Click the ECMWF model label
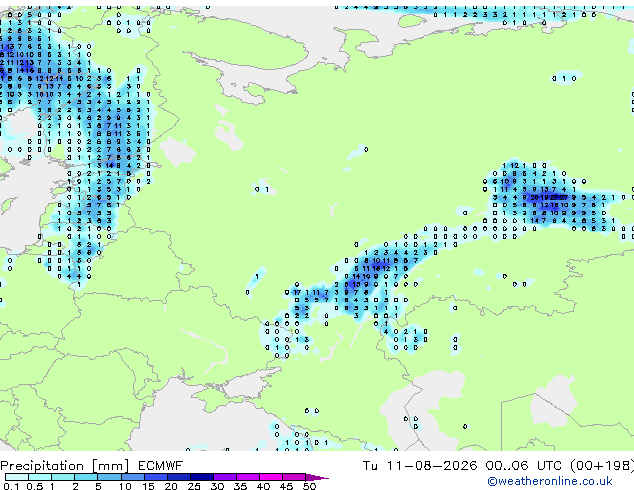The height and width of the screenshot is (490, 634). [x=161, y=466]
